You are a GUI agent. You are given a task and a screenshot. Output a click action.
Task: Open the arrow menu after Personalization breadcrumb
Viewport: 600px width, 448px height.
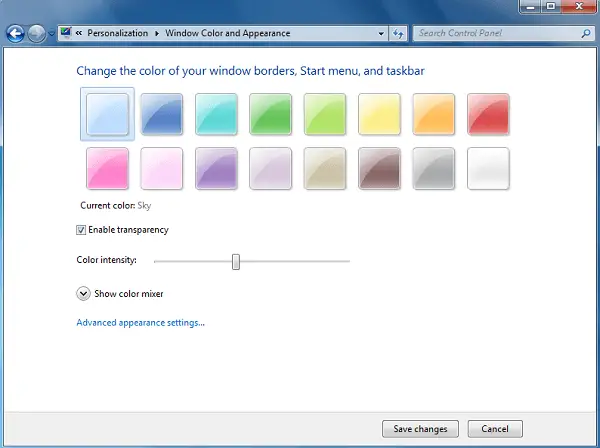(x=157, y=33)
